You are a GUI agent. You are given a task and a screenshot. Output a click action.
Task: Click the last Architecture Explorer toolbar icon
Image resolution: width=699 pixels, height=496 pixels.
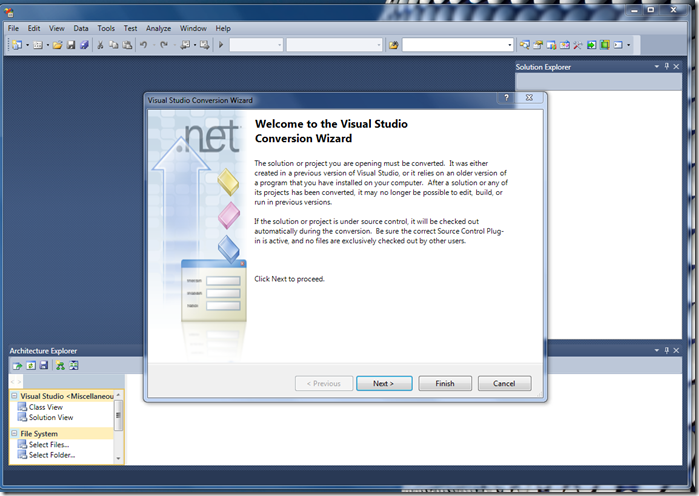pos(74,366)
